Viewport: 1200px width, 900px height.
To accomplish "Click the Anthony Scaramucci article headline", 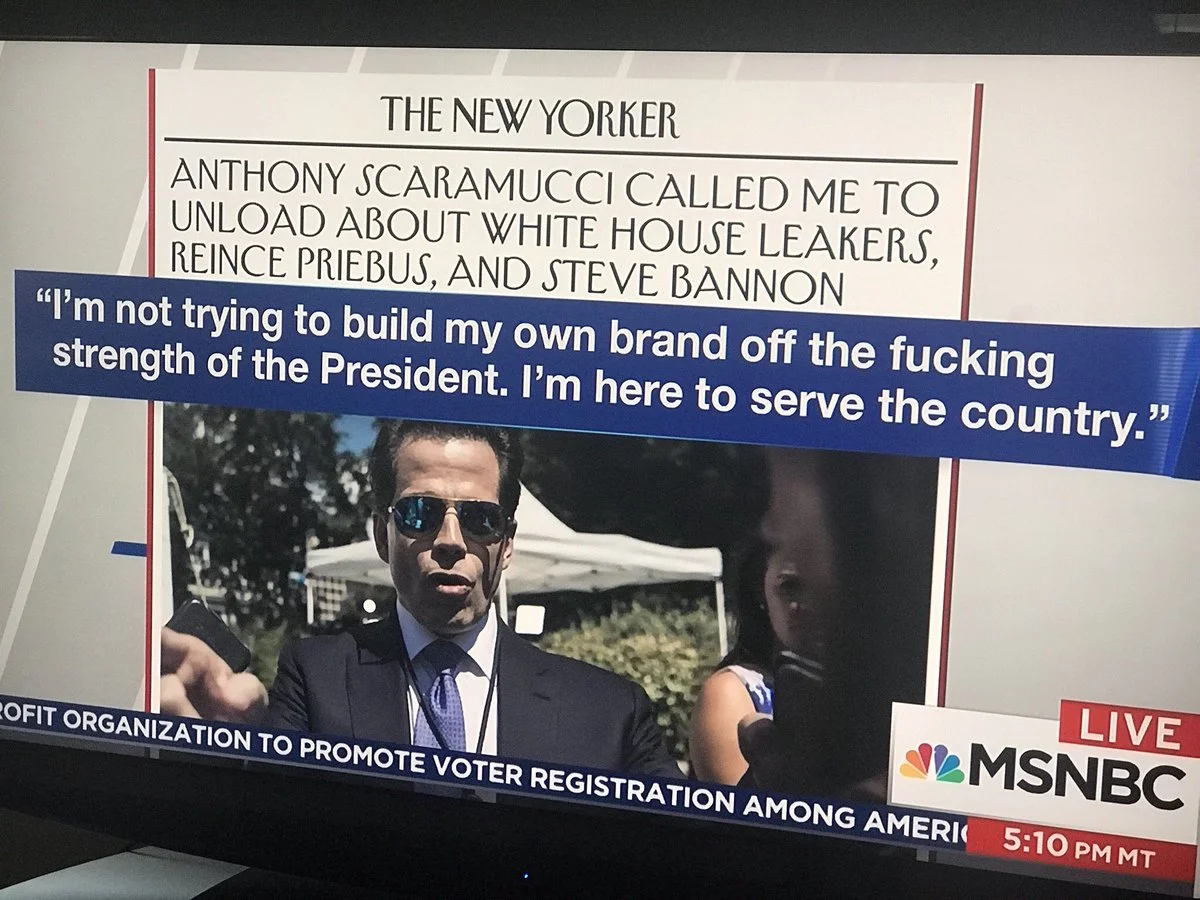I will [x=554, y=231].
